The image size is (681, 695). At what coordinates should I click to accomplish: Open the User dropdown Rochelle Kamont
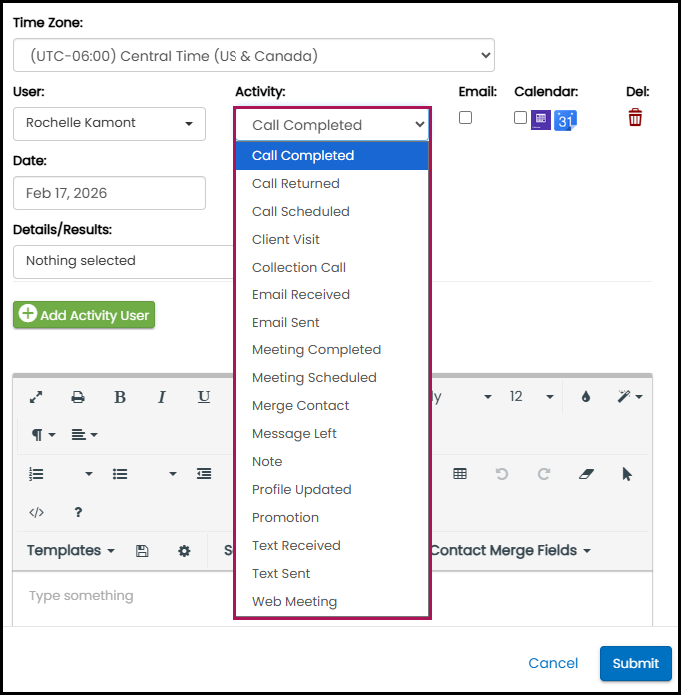tap(110, 124)
